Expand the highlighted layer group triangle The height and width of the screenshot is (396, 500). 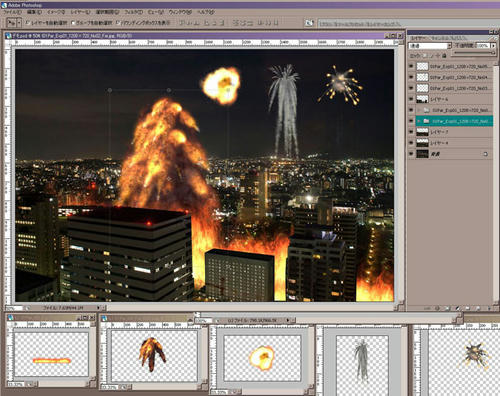click(x=419, y=121)
